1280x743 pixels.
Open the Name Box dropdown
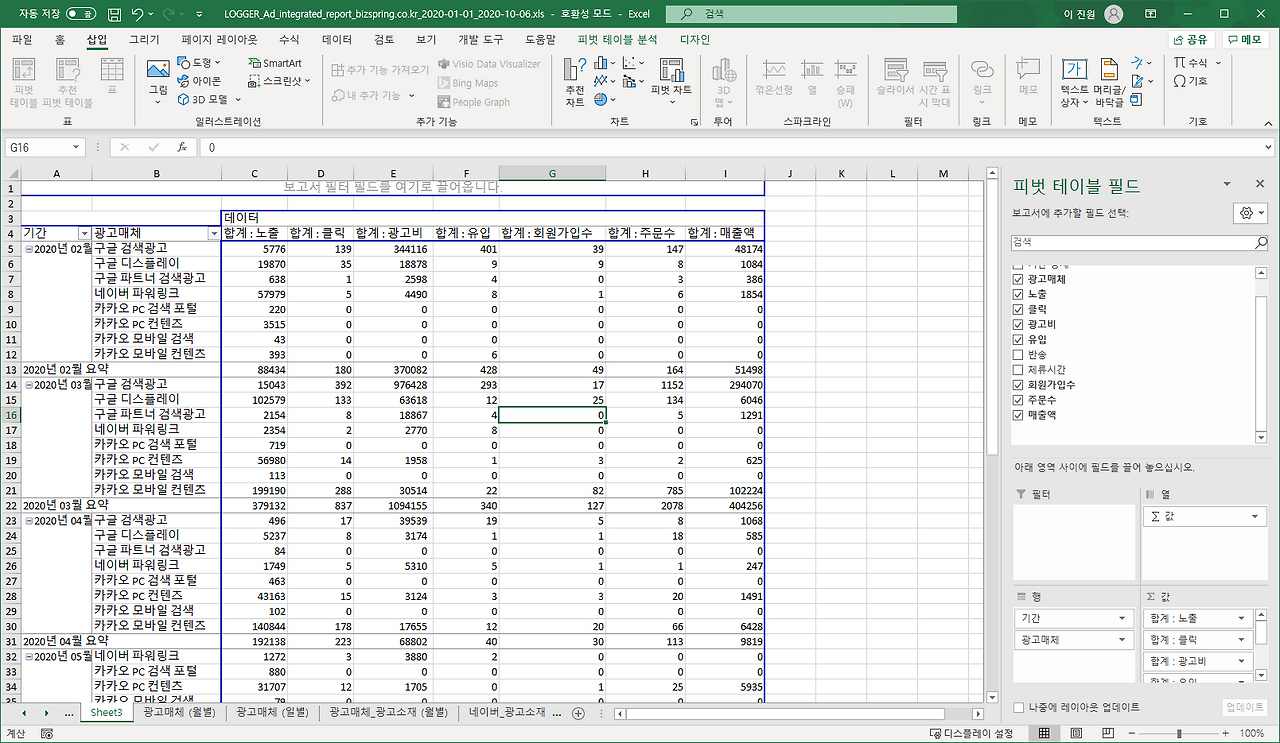[x=76, y=147]
